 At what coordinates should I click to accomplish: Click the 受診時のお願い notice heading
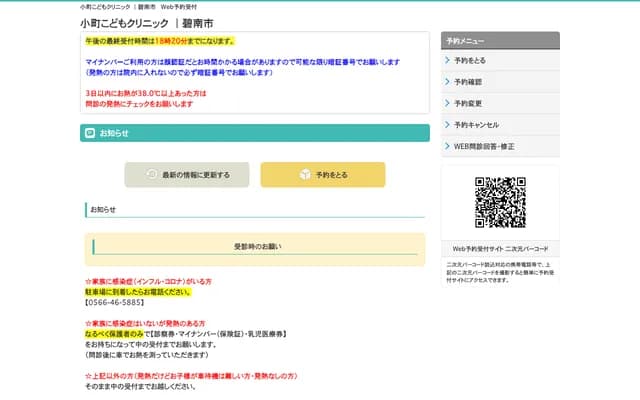point(257,246)
